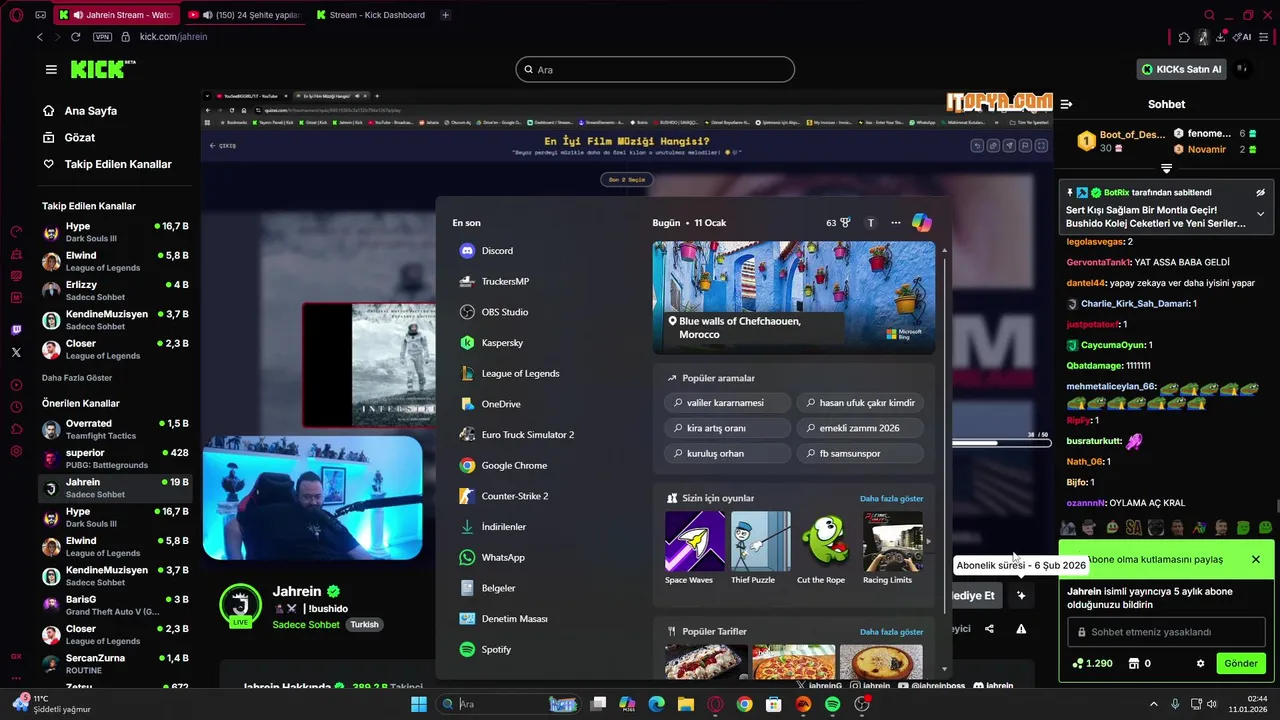This screenshot has width=1280, height=720.
Task: Switch to the Jahrein Stream browser tab
Action: 115,15
